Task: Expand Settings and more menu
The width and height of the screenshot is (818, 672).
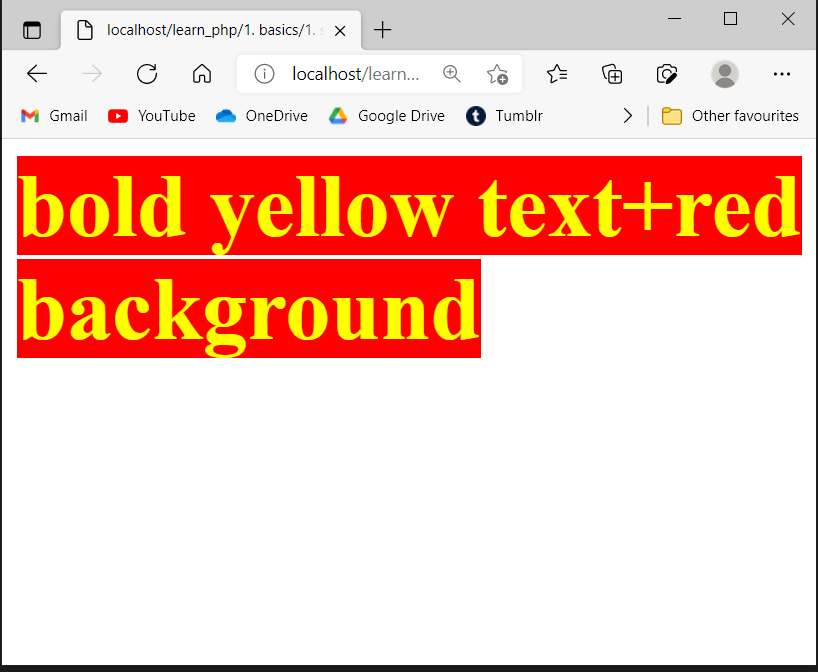Action: click(782, 73)
